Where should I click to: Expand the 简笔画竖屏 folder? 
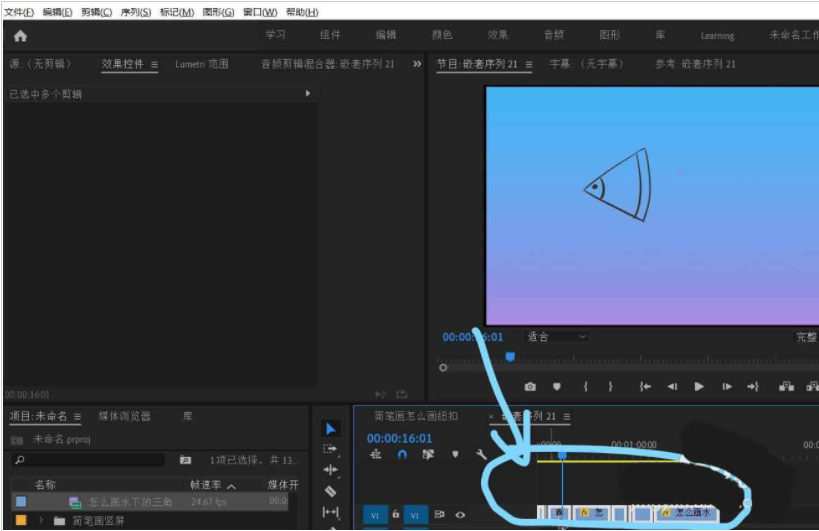point(41,520)
